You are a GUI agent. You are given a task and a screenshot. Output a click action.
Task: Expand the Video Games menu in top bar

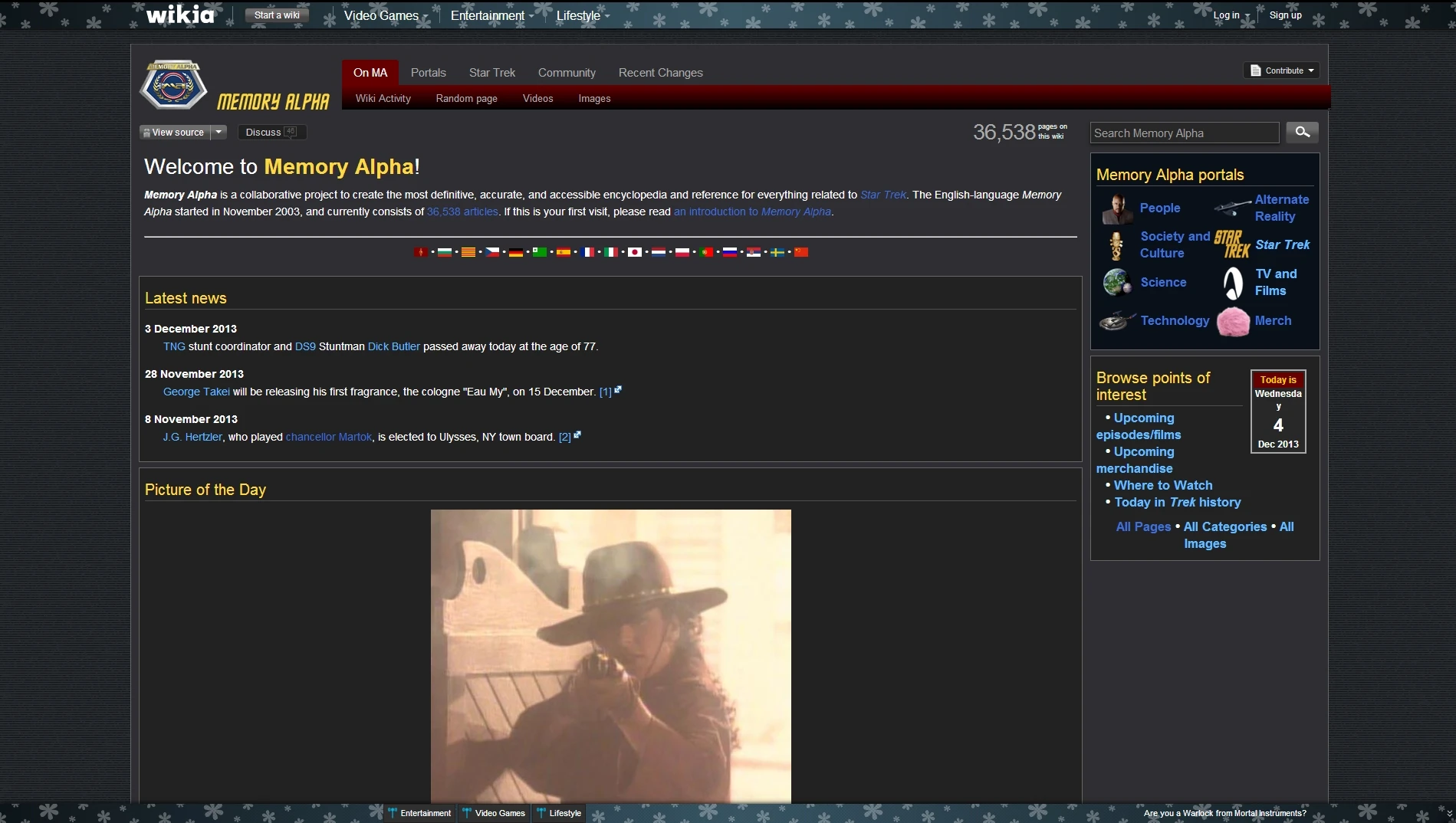click(385, 15)
